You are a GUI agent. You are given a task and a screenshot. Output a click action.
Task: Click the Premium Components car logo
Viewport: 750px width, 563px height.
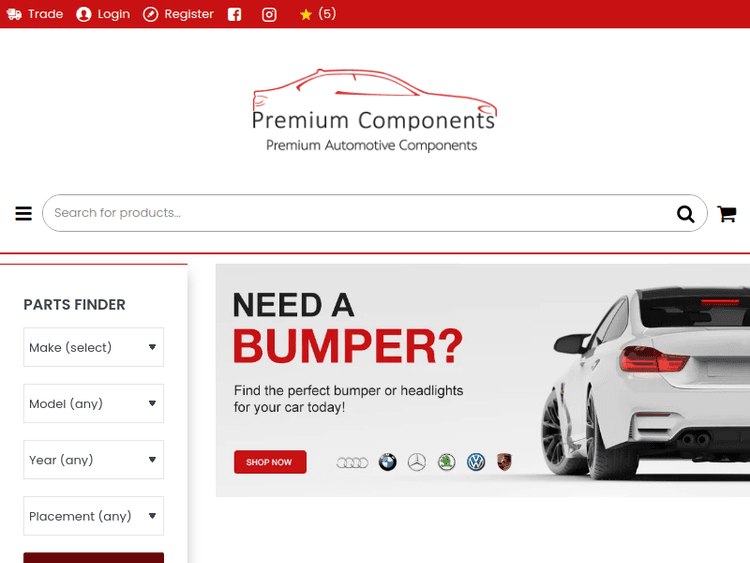coord(374,111)
